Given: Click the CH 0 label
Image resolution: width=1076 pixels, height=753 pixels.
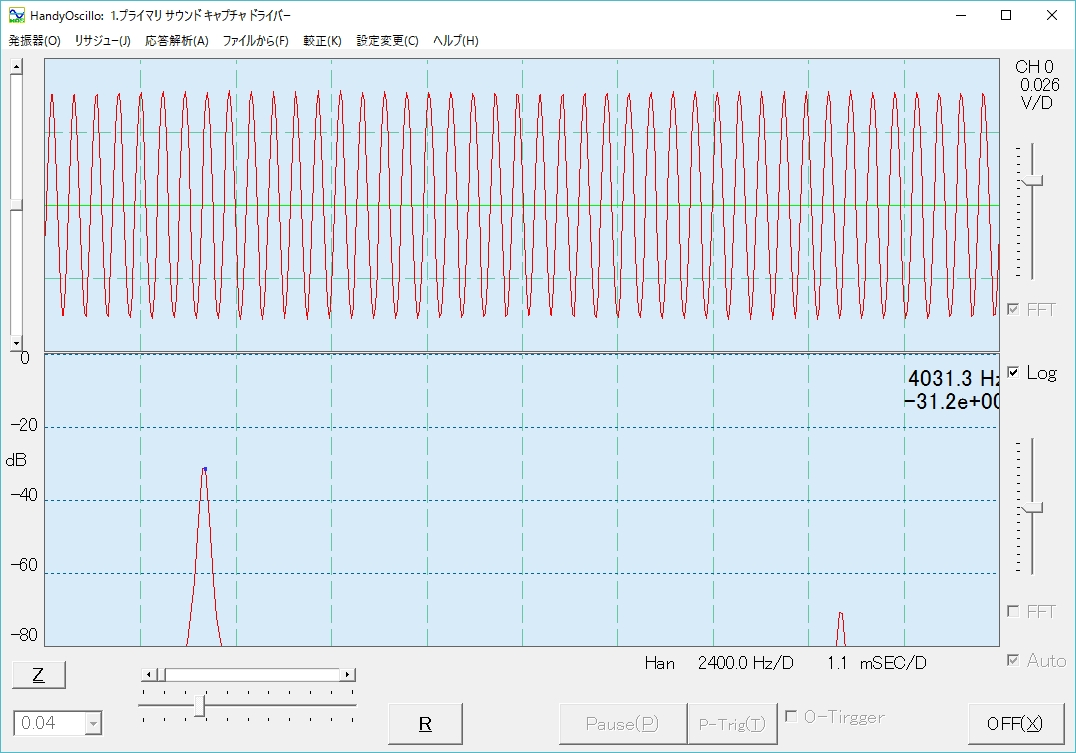Looking at the screenshot, I should 1034,67.
